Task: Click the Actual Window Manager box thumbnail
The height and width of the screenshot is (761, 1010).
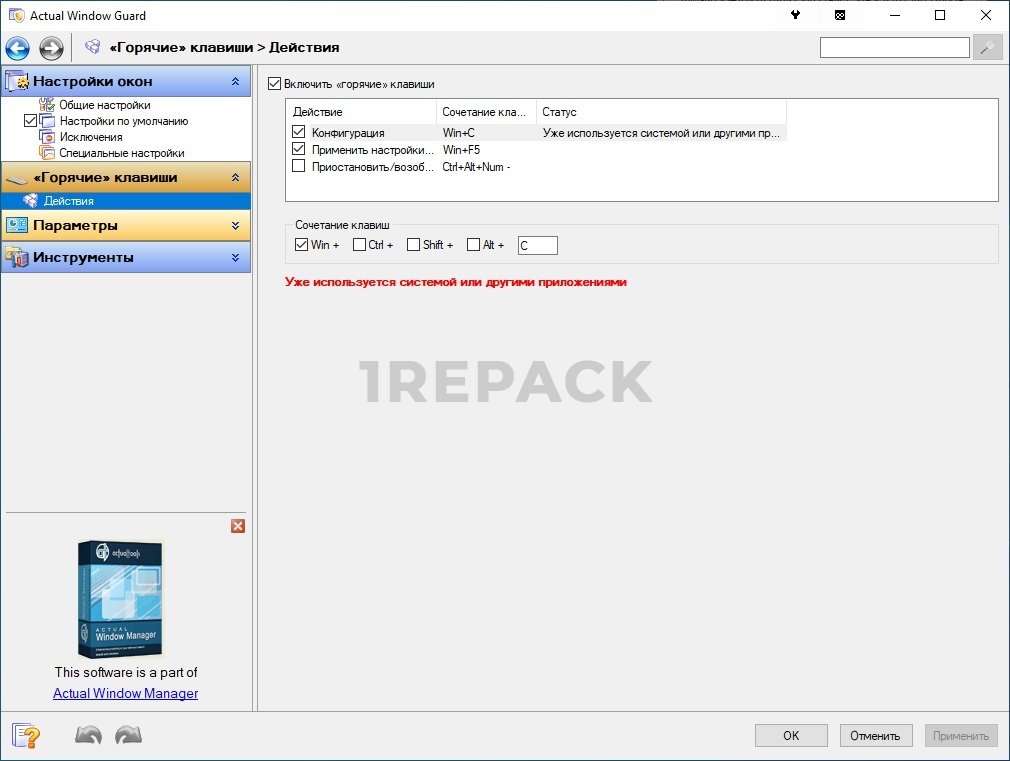Action: click(x=121, y=599)
